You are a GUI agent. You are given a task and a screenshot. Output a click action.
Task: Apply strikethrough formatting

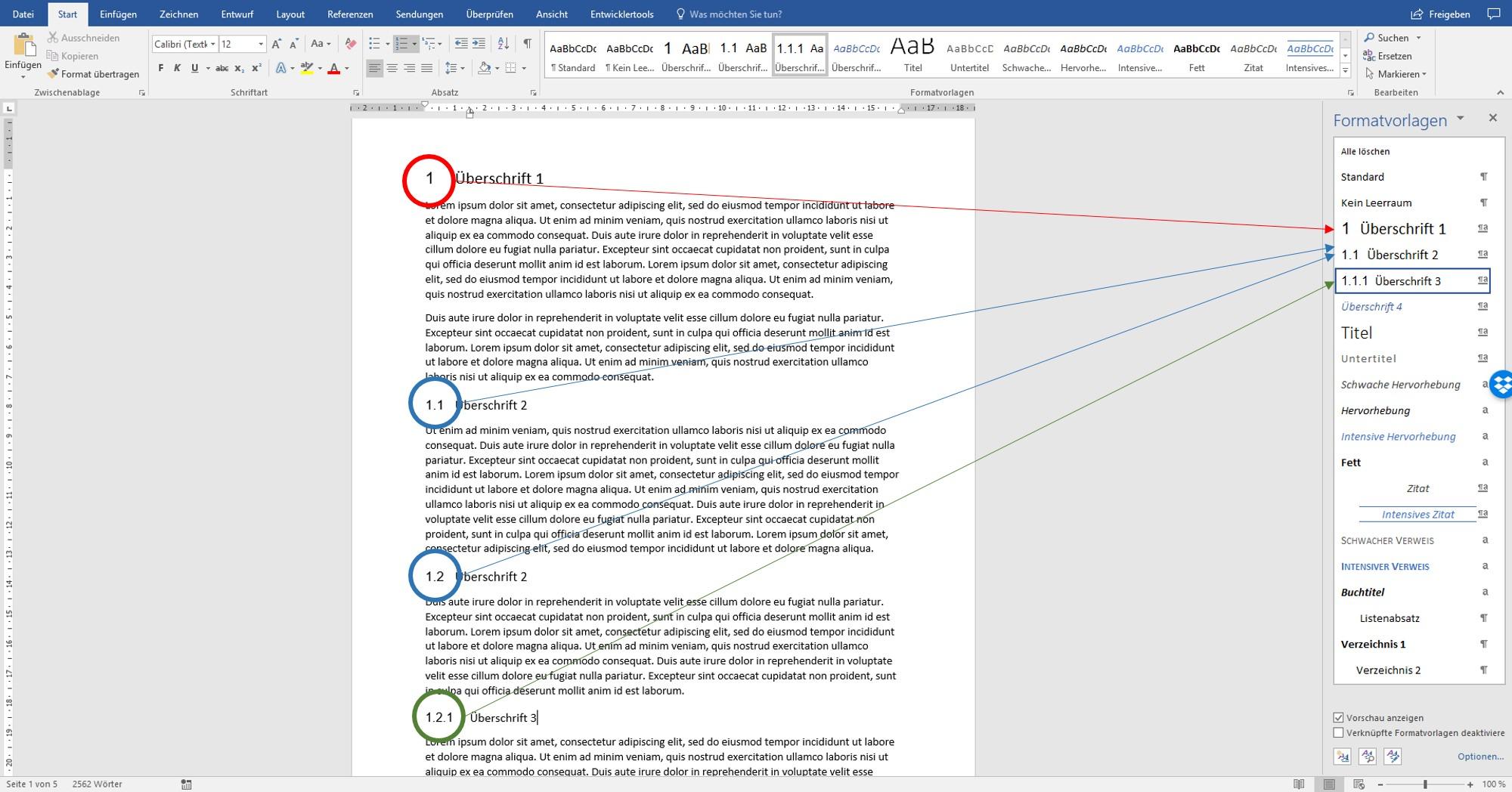(222, 68)
